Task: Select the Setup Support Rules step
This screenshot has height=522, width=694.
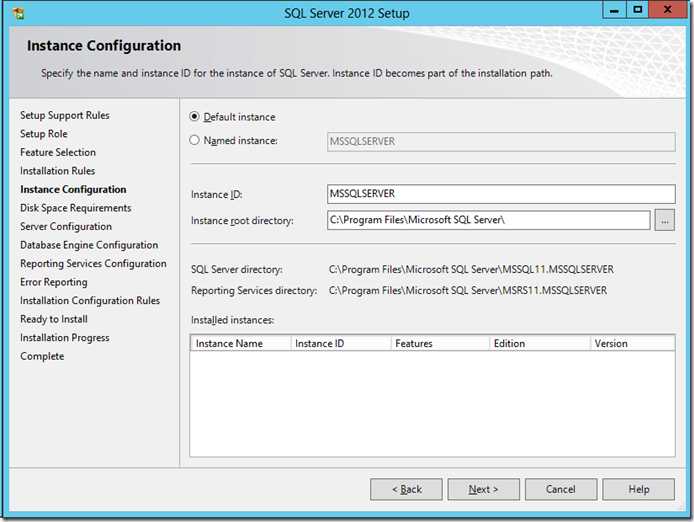Action: [x=65, y=115]
